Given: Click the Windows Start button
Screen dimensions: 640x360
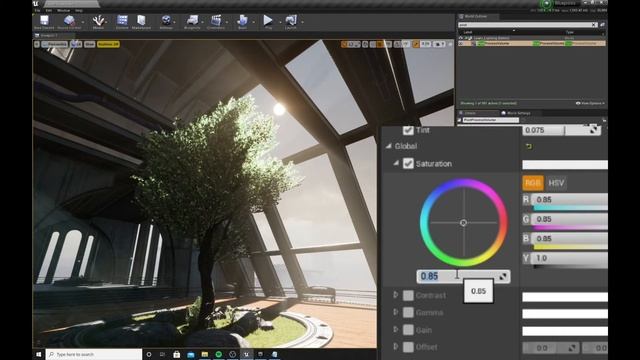Looking at the screenshot, I should [39, 354].
